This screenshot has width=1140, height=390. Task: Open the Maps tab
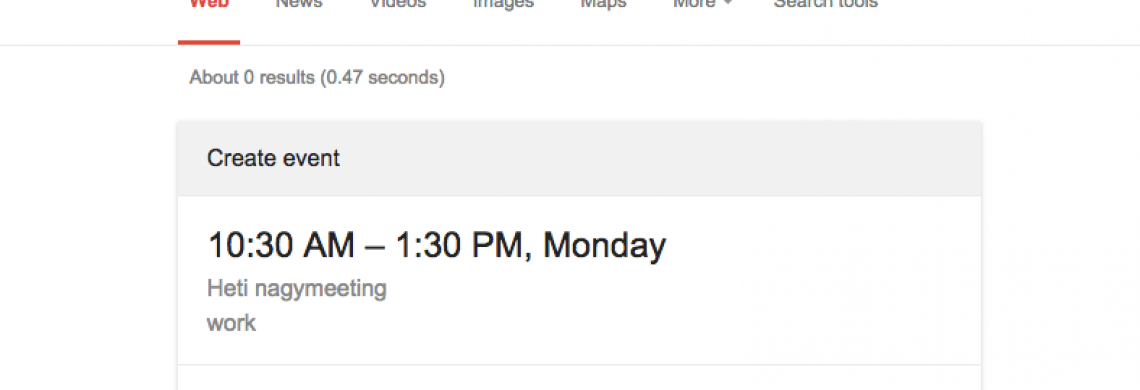click(603, 4)
